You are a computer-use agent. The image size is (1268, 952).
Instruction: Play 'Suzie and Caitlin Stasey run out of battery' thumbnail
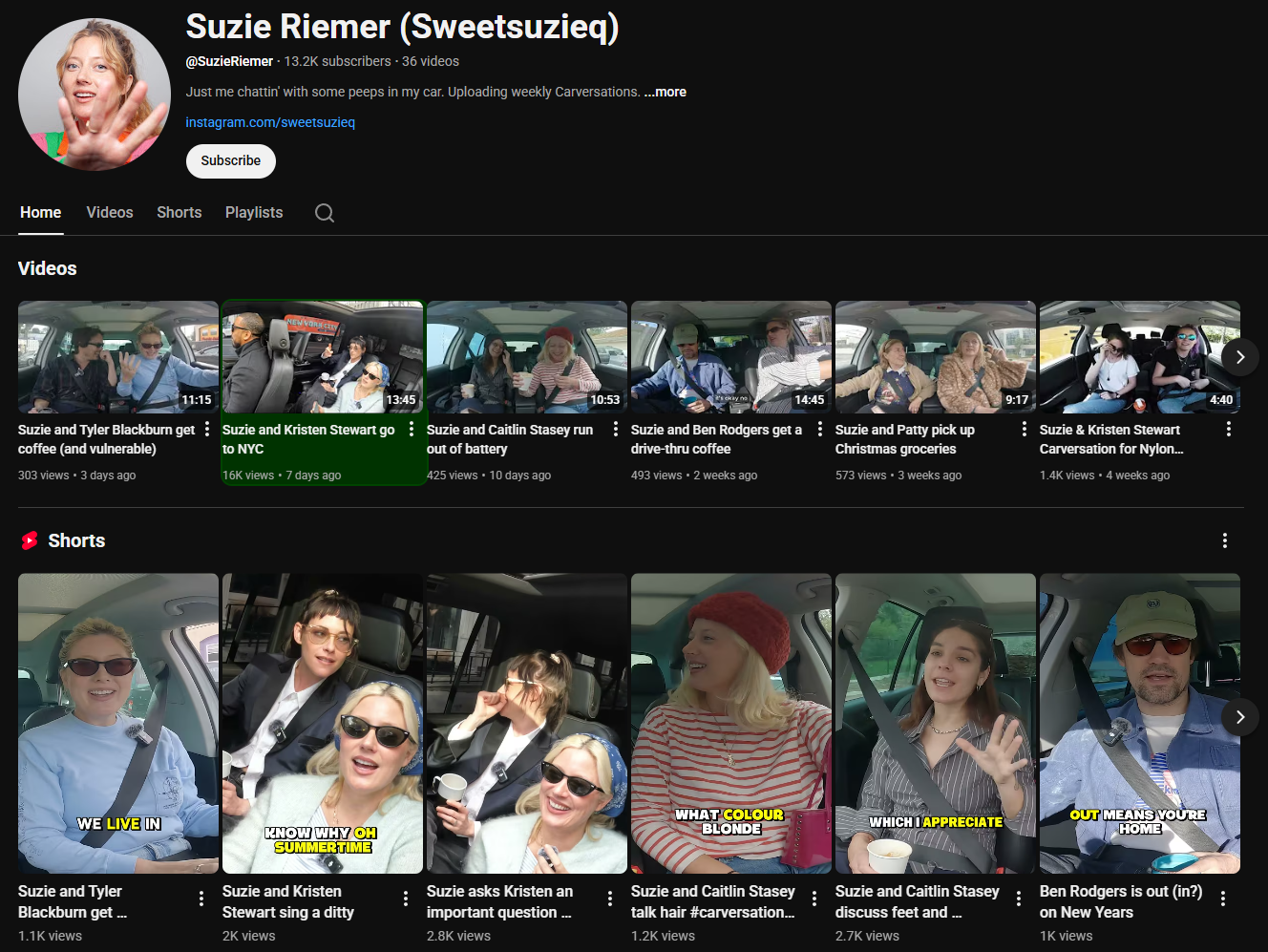527,357
